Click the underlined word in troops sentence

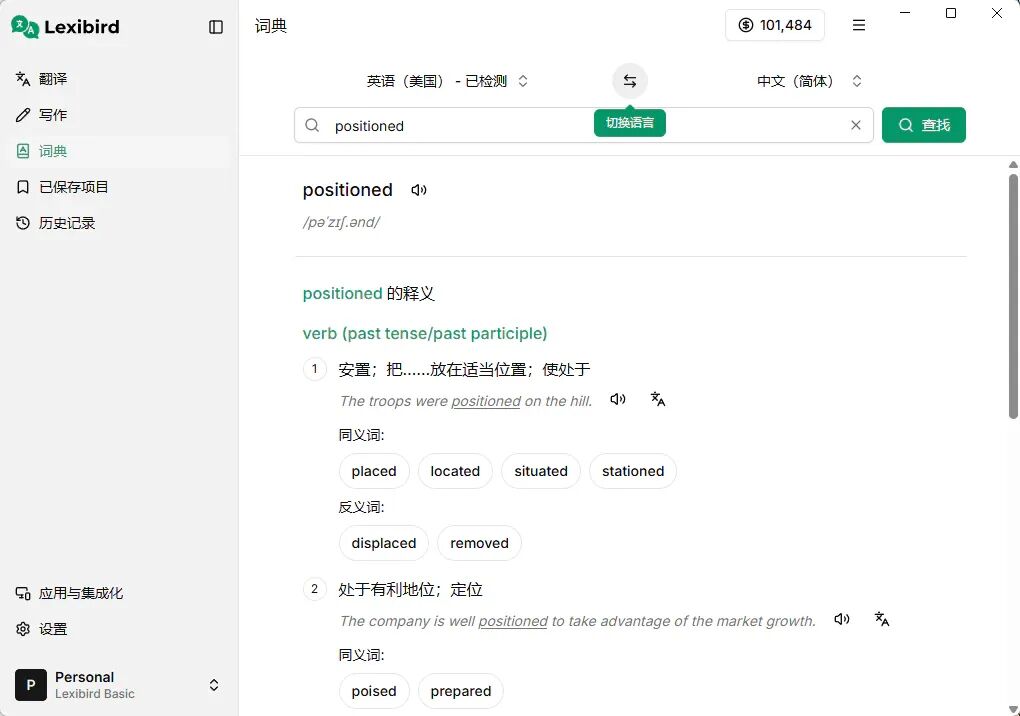coord(486,401)
